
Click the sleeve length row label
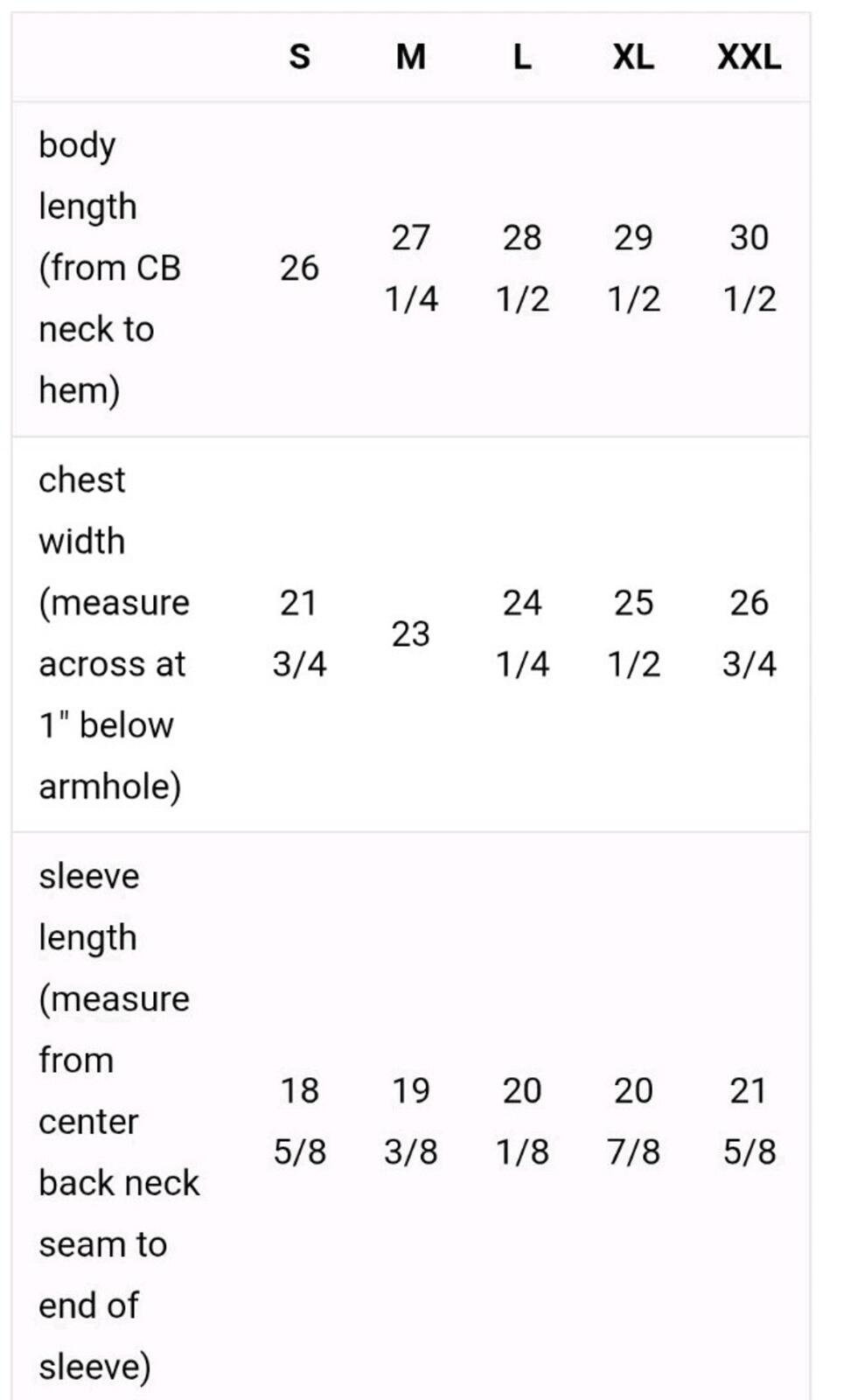pyautogui.click(x=119, y=1121)
